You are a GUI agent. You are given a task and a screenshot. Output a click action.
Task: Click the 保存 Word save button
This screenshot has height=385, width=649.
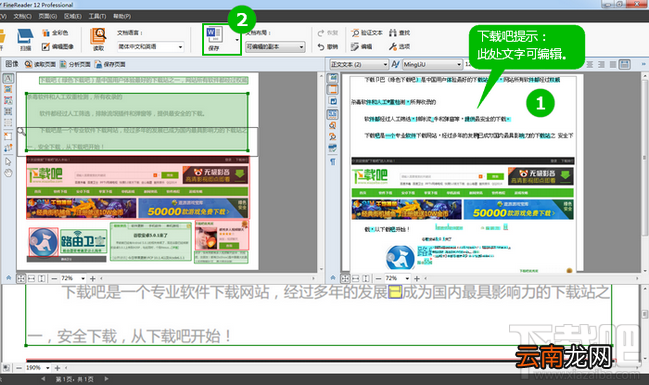(215, 39)
